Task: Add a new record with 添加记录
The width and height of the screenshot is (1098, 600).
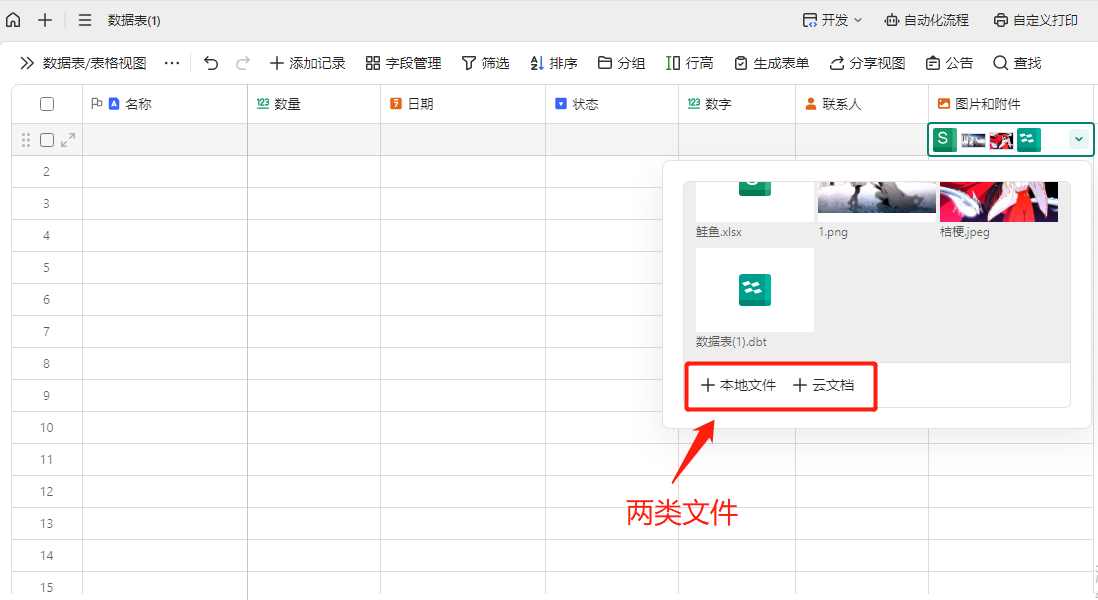Action: 307,63
